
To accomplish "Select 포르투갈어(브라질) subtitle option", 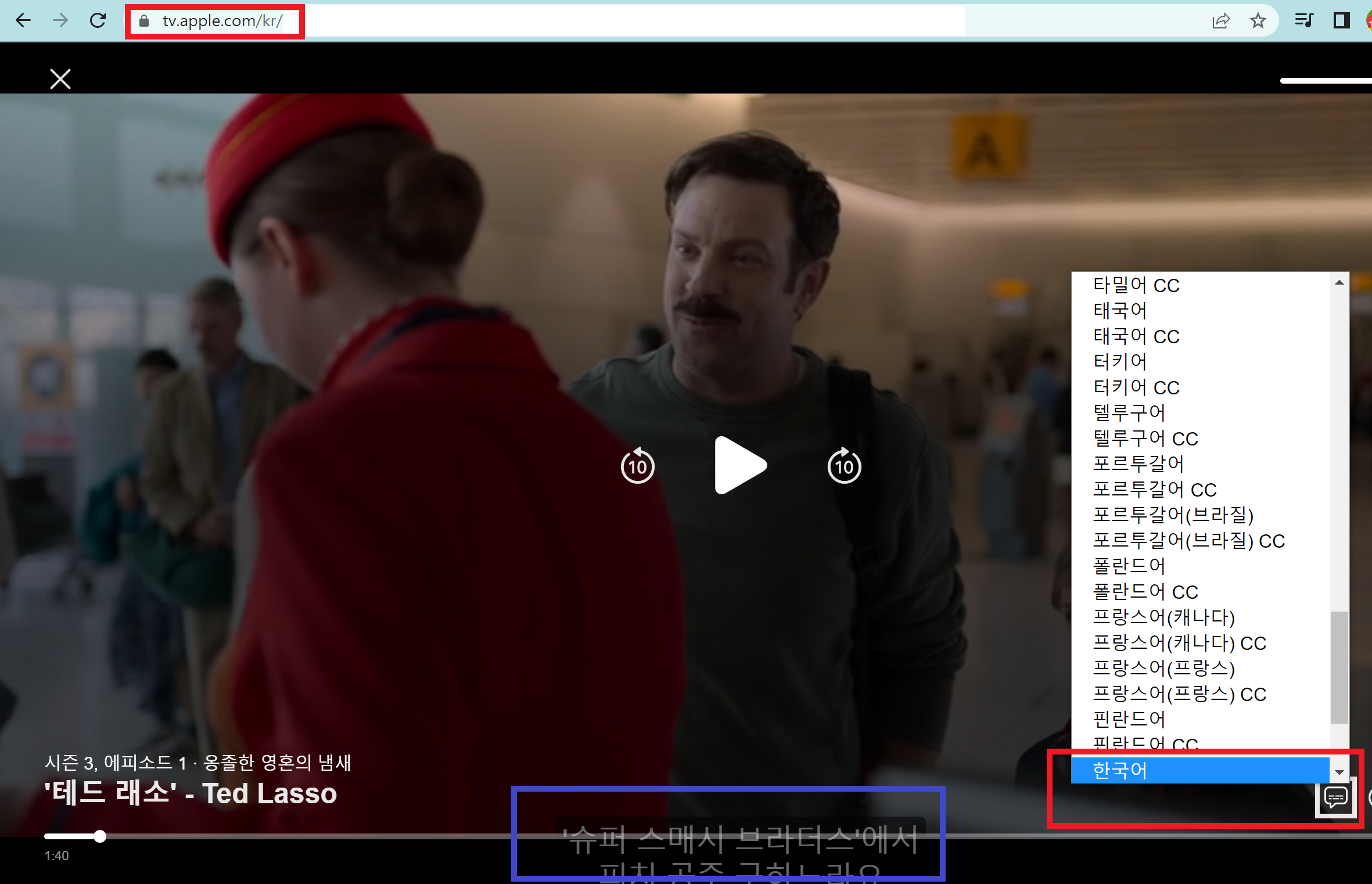I will (1200, 515).
